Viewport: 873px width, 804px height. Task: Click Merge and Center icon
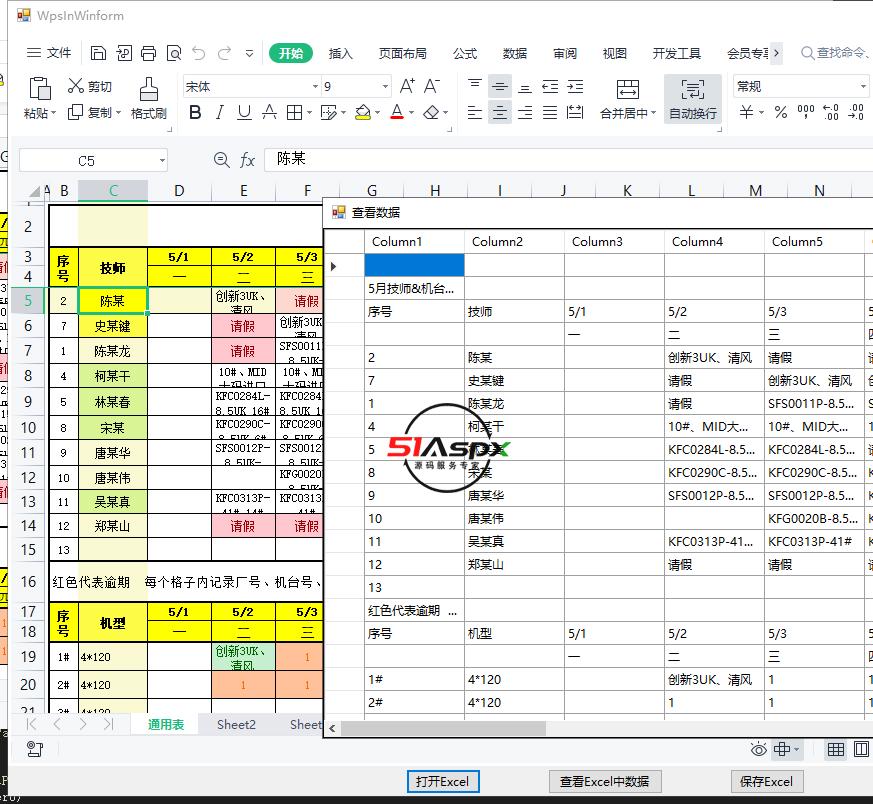point(627,89)
